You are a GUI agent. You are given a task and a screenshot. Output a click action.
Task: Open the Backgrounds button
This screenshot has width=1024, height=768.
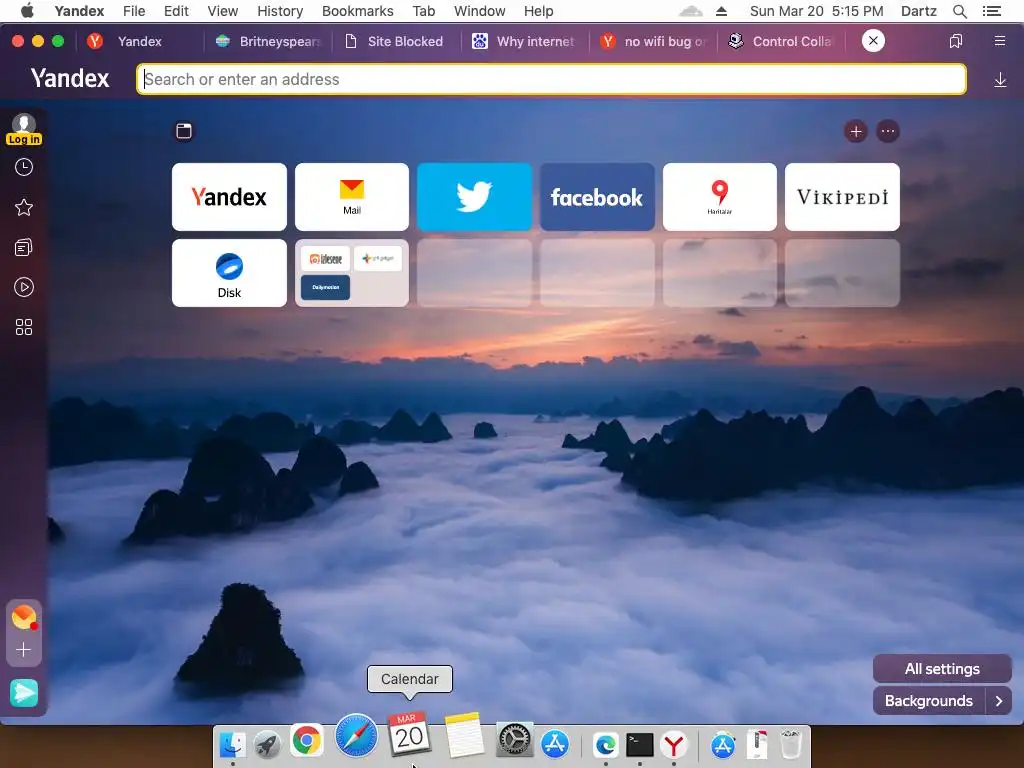(x=929, y=701)
